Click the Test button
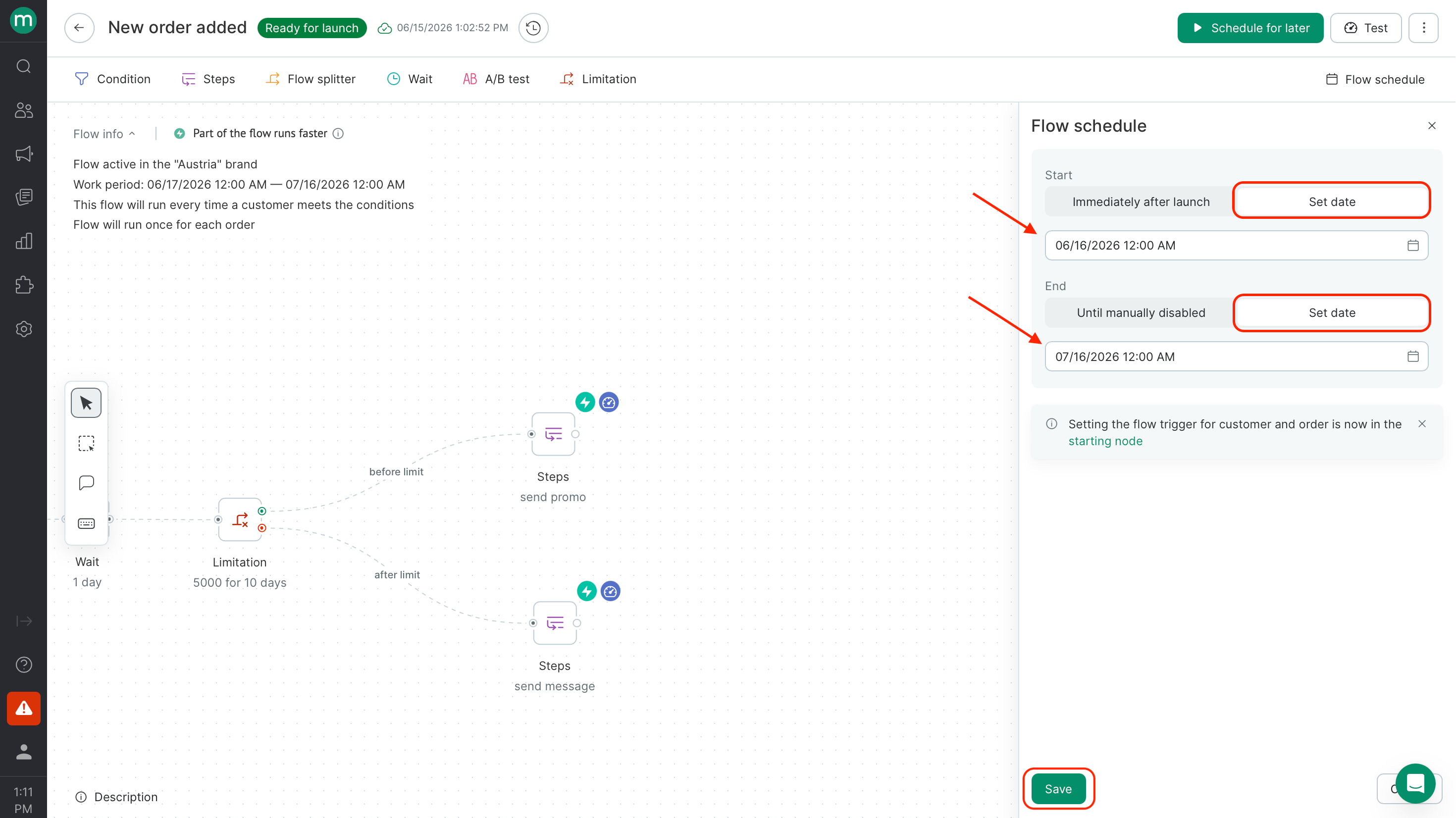The width and height of the screenshot is (1456, 818). [x=1365, y=28]
